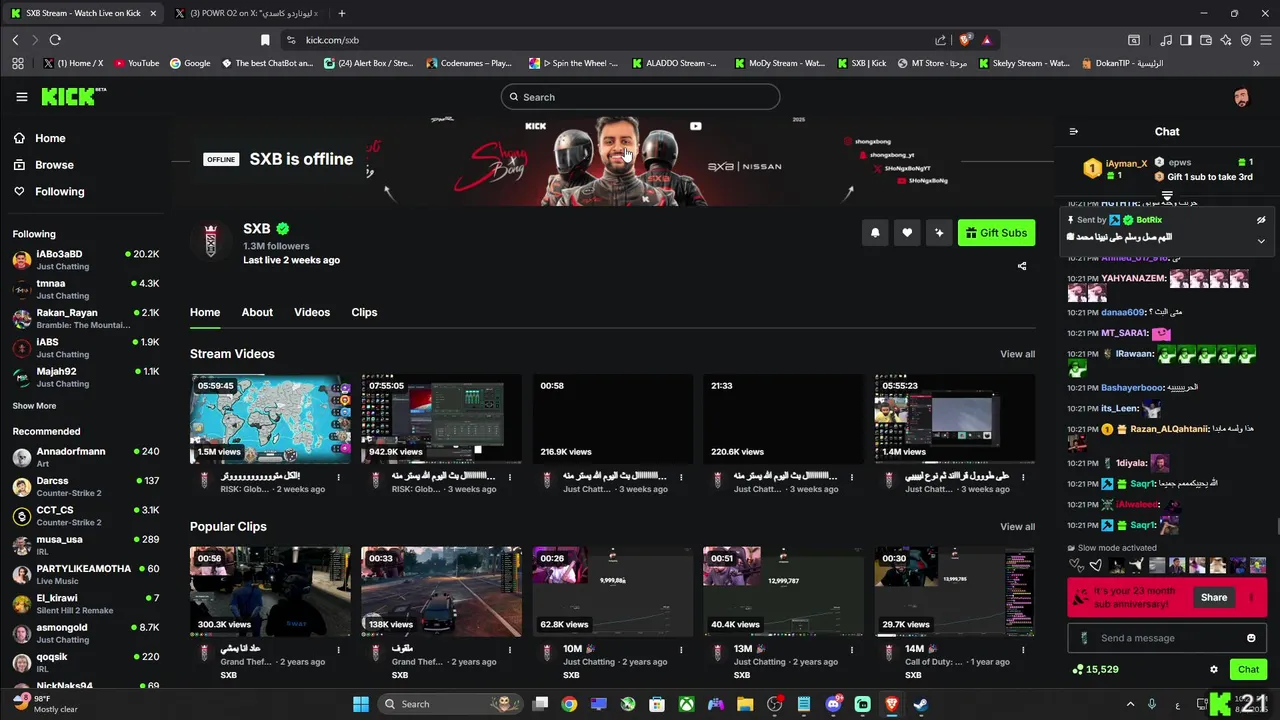Open a new browser tab
The image size is (1280, 720).
tap(342, 13)
